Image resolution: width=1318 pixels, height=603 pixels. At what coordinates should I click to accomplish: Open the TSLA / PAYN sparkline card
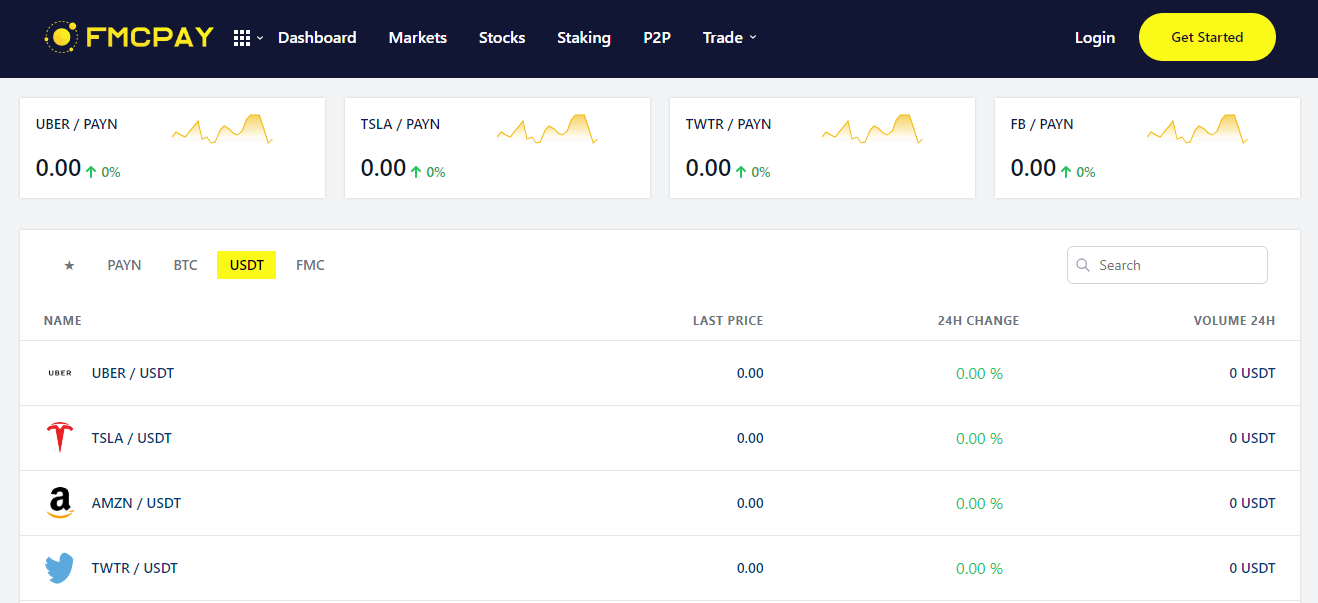click(x=498, y=148)
